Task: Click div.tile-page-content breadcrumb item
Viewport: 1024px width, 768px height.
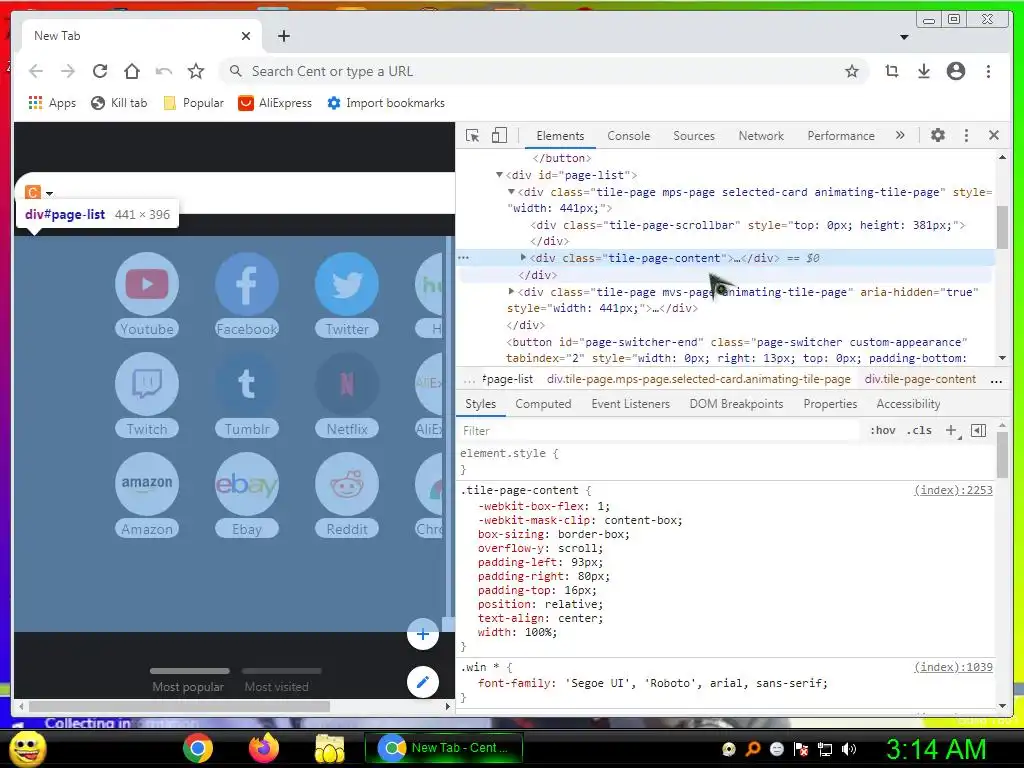Action: tap(920, 379)
